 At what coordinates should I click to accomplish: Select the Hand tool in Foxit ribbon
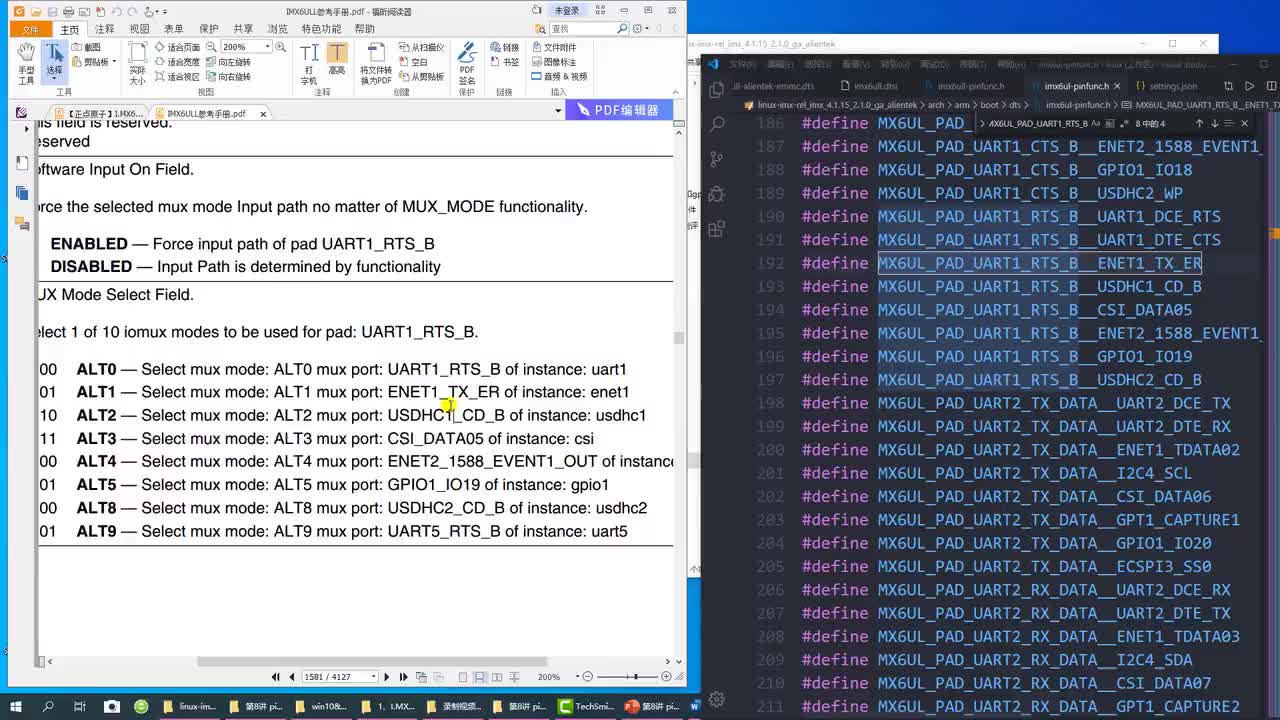pos(26,61)
